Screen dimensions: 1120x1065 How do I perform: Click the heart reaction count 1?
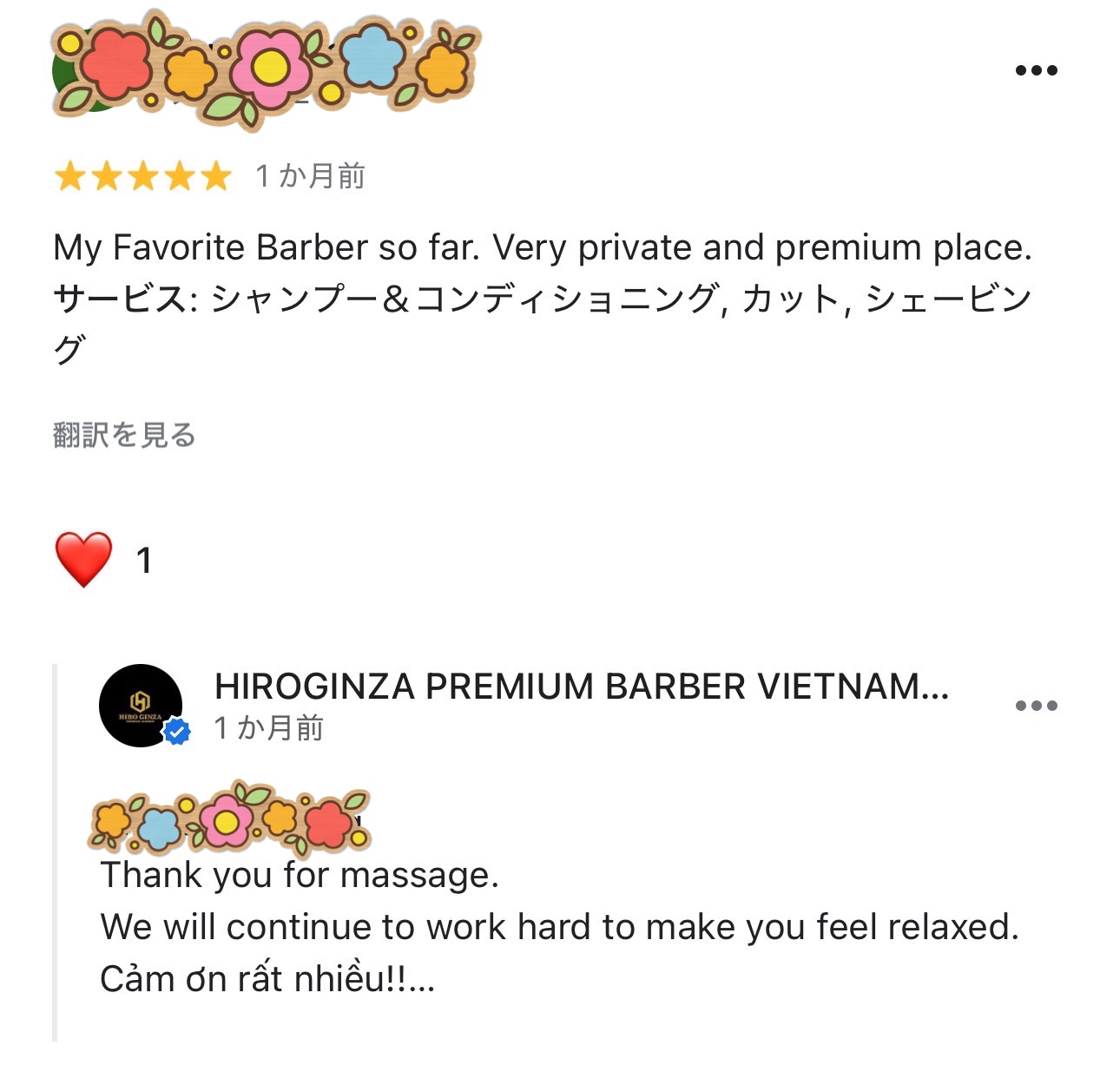click(x=144, y=561)
